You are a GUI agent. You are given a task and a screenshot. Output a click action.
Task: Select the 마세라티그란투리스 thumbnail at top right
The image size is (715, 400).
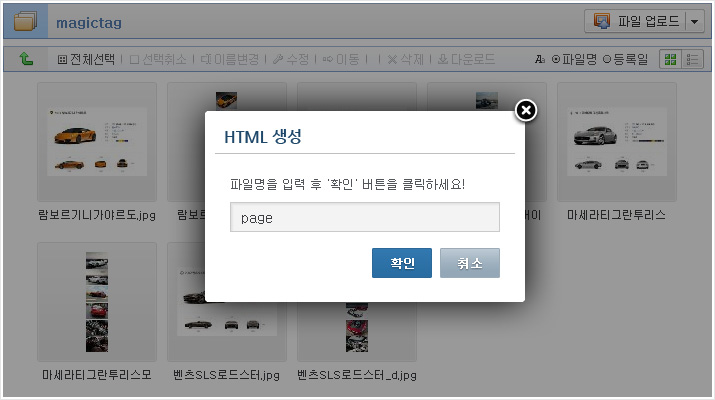617,142
